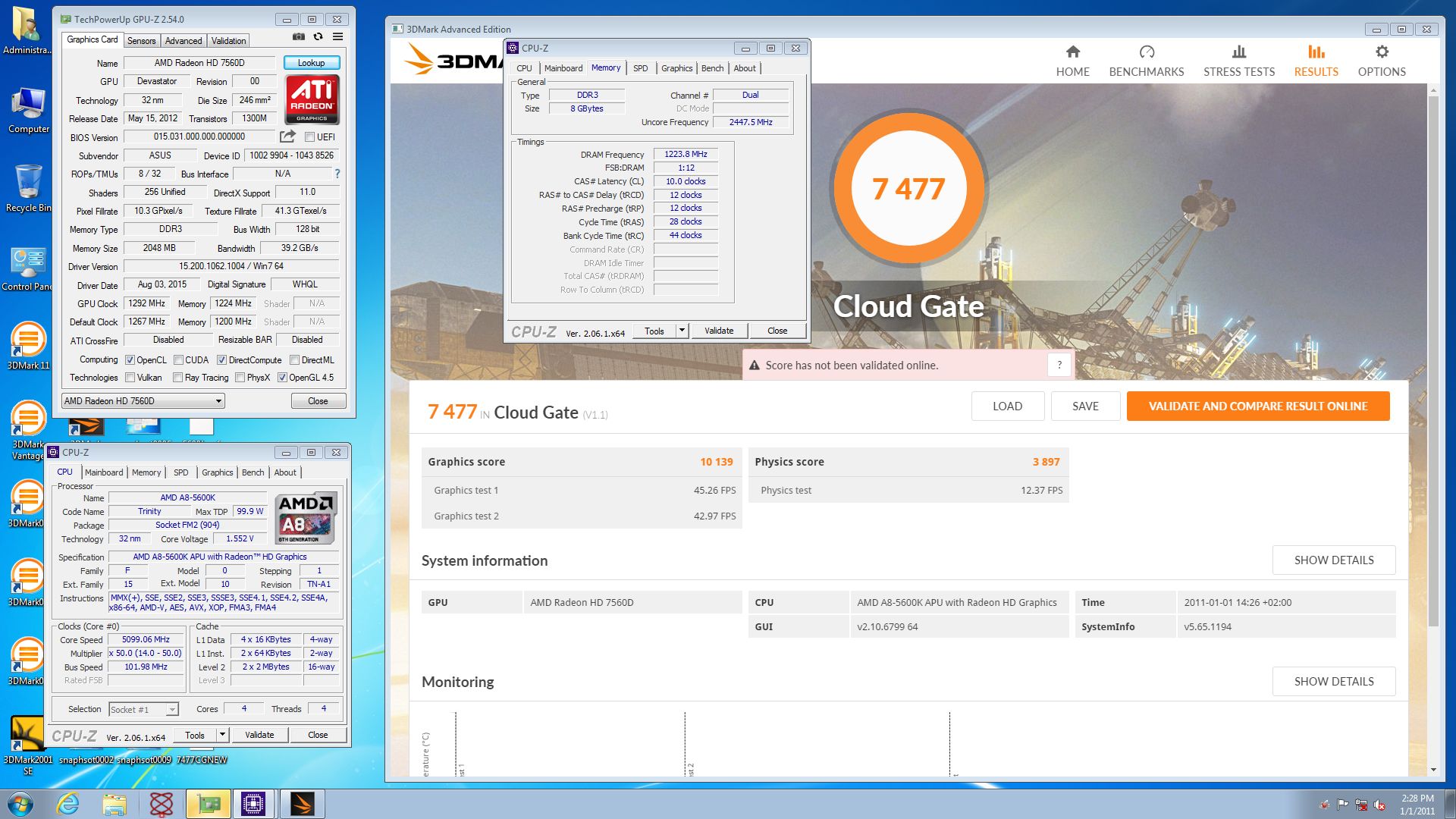Click the ATI Radeon logo in GPU-Z

(x=312, y=99)
